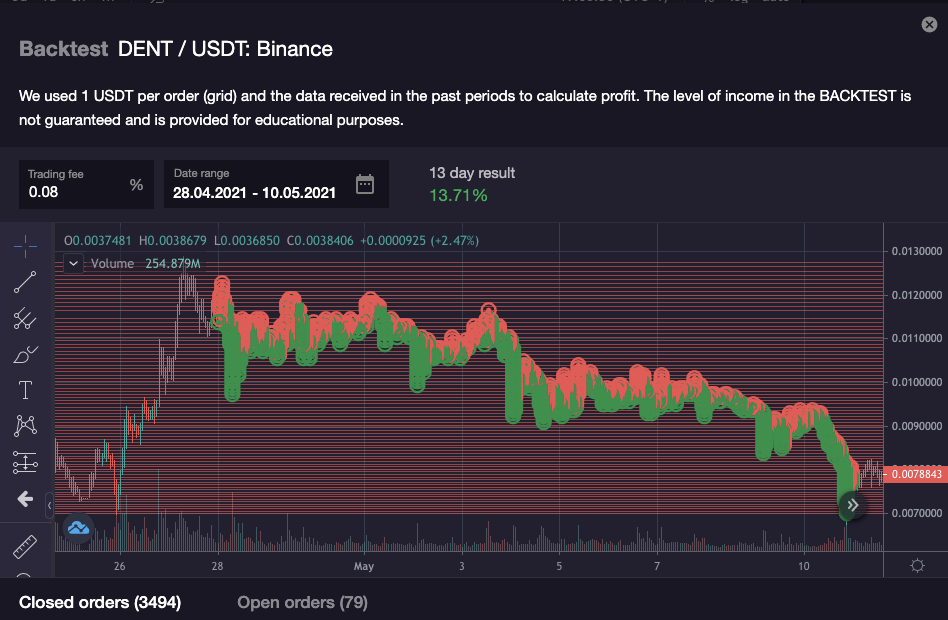Close the Backtest dialog

tap(929, 26)
